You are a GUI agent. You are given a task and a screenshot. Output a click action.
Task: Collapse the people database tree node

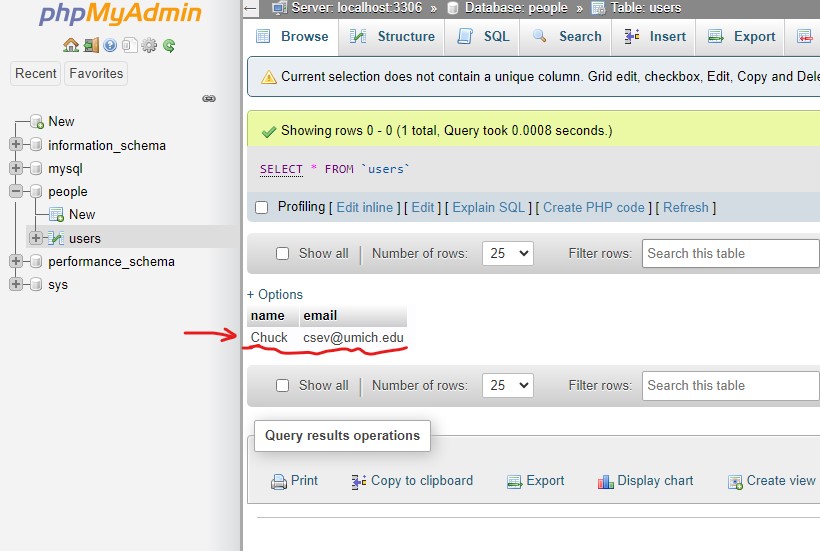(16, 191)
